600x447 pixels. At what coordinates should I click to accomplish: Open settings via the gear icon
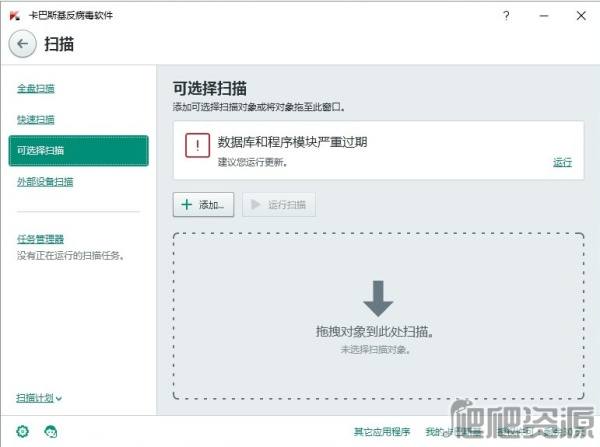tap(23, 431)
